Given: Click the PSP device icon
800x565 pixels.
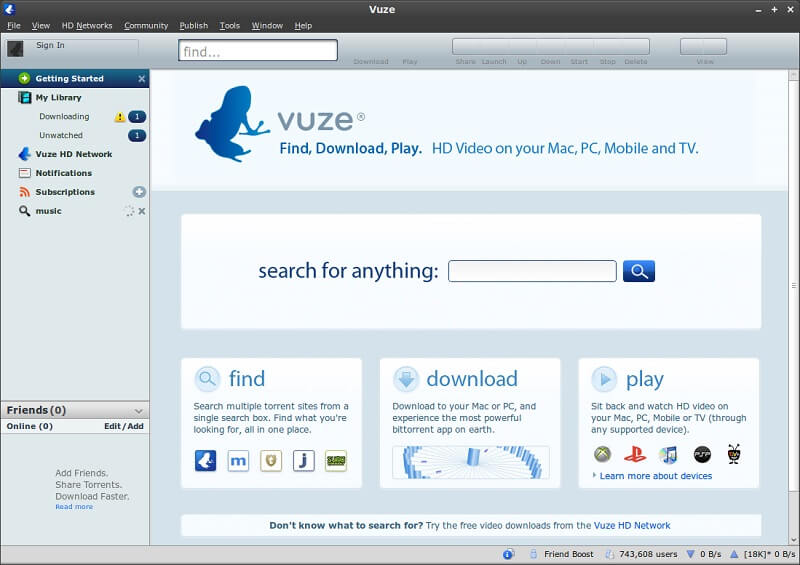Looking at the screenshot, I should click(702, 455).
